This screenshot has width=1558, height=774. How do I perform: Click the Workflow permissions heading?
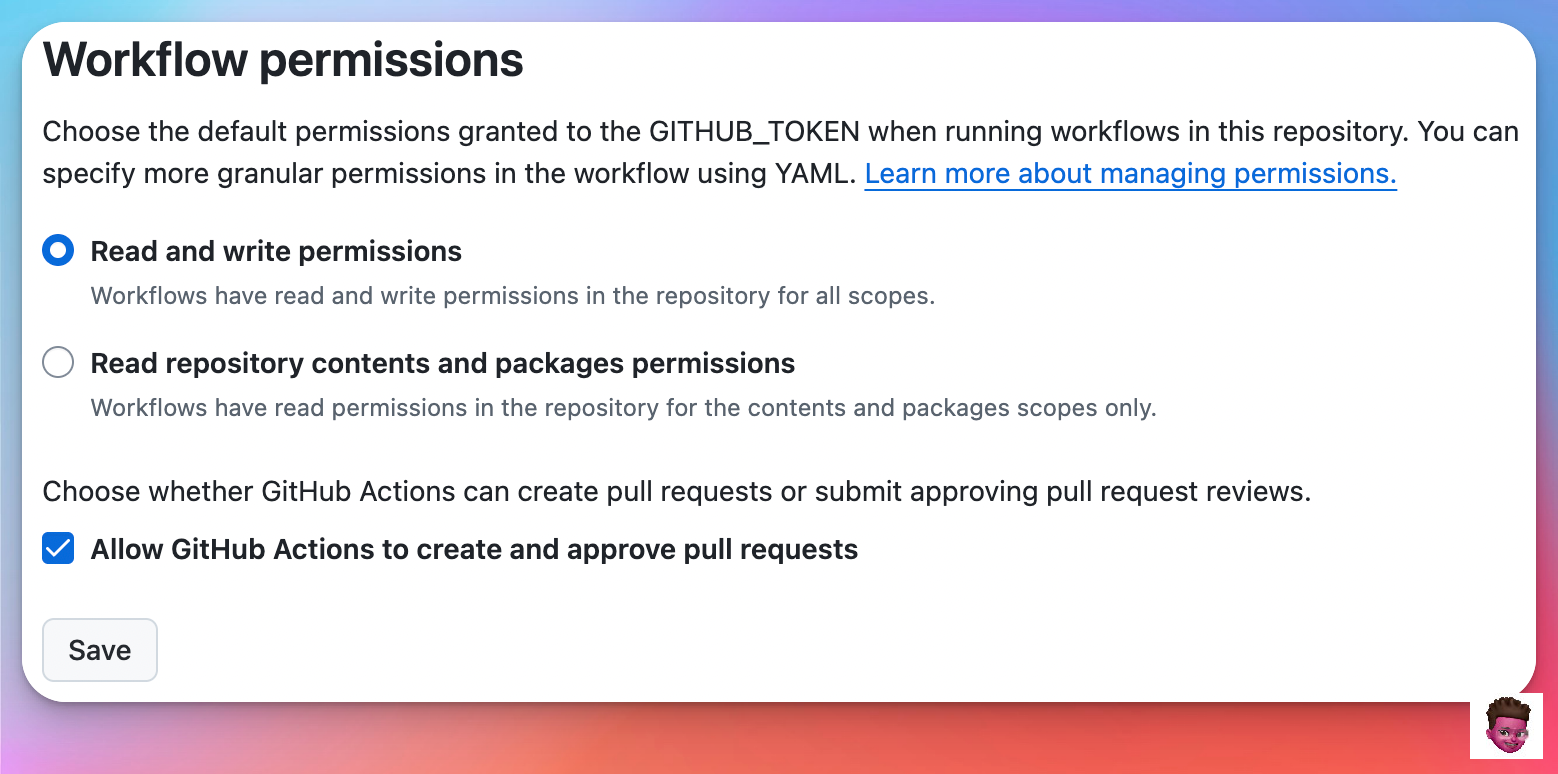click(x=283, y=59)
